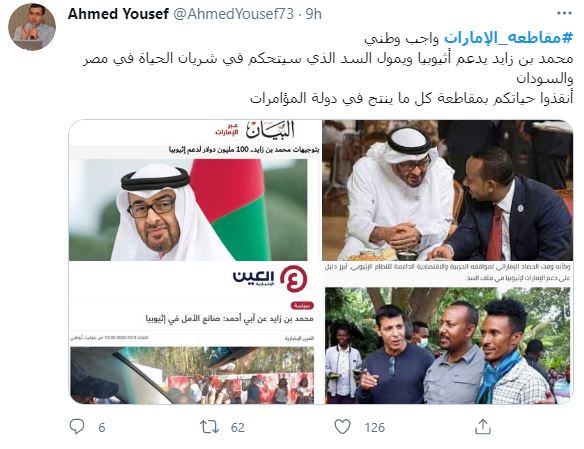Viewport: 584px width, 449px height.
Task: Open the Al Bayan newspaper headline image
Action: [194, 190]
